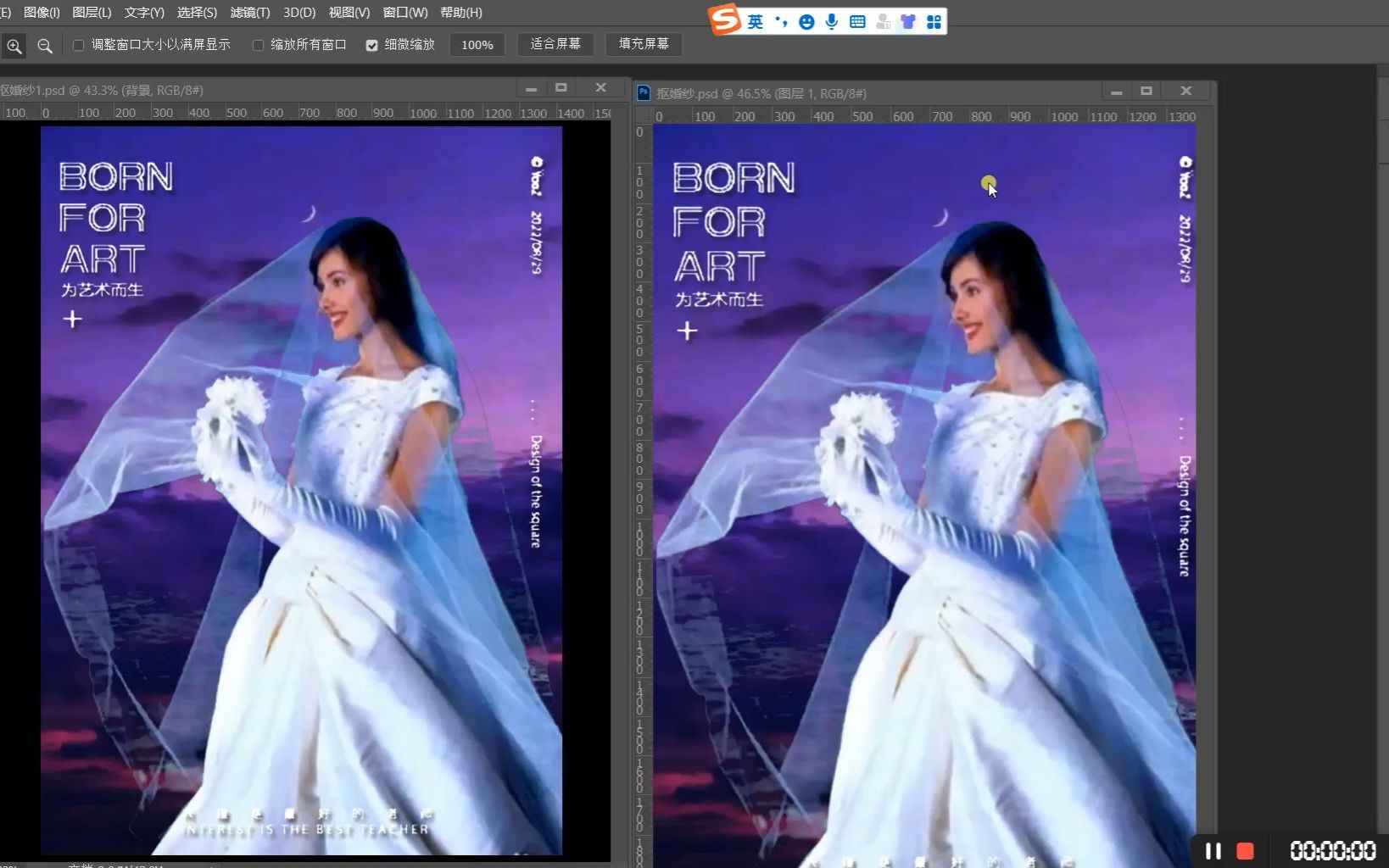
Task: Click the 填充屏幕 button
Action: coord(644,44)
